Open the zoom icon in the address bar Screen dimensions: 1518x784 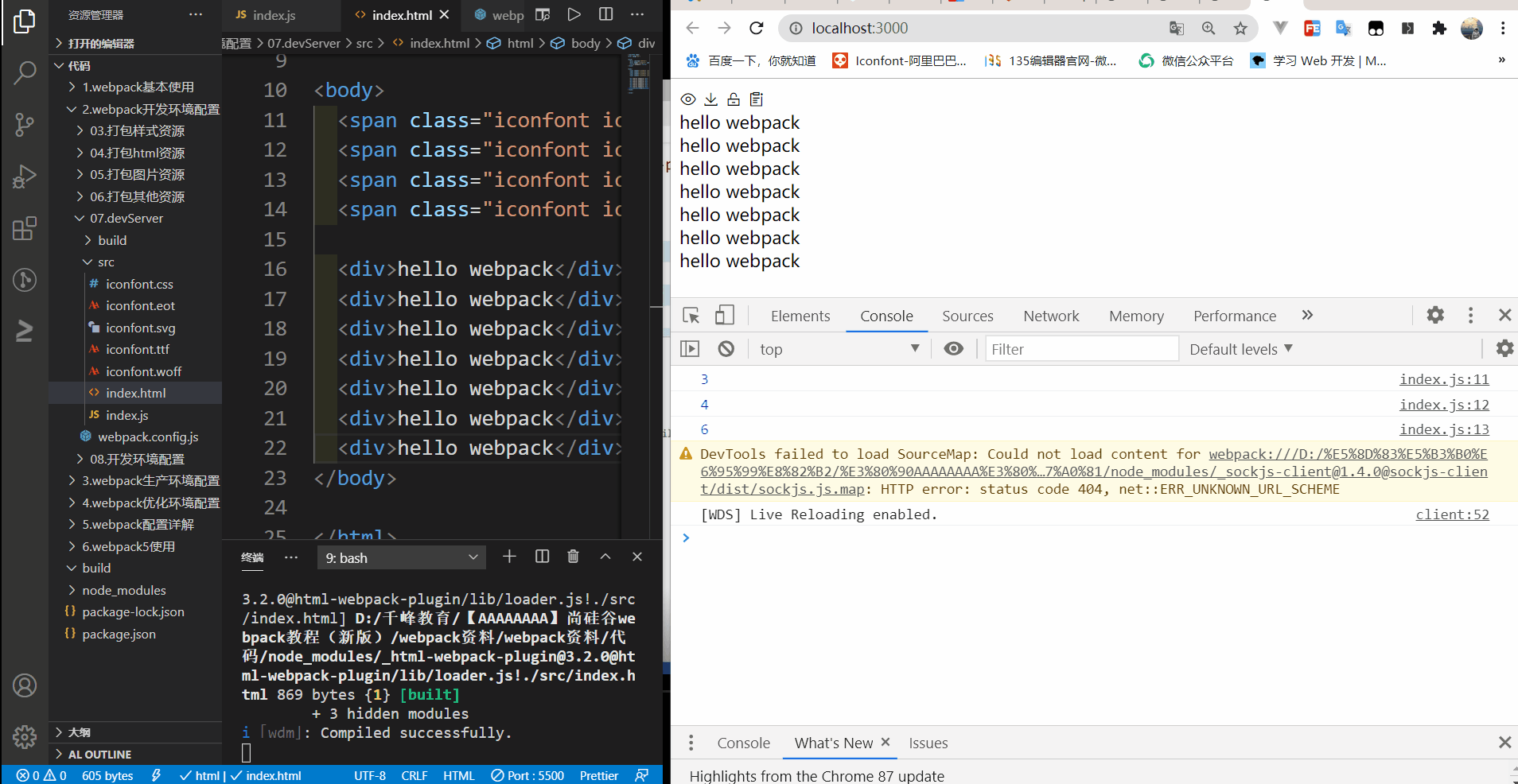[1209, 29]
